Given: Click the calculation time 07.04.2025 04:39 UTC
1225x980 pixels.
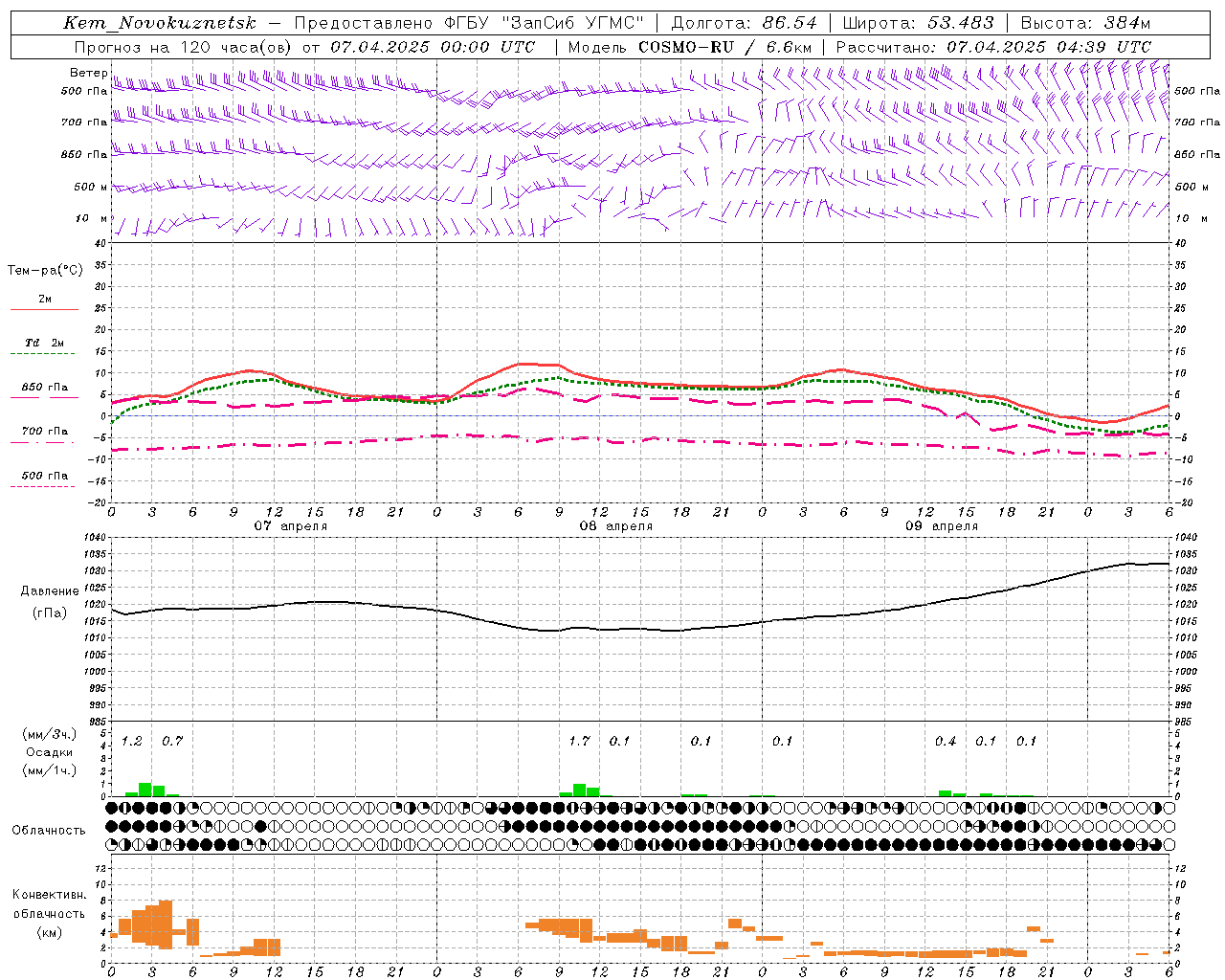Looking at the screenshot, I should tap(1049, 47).
